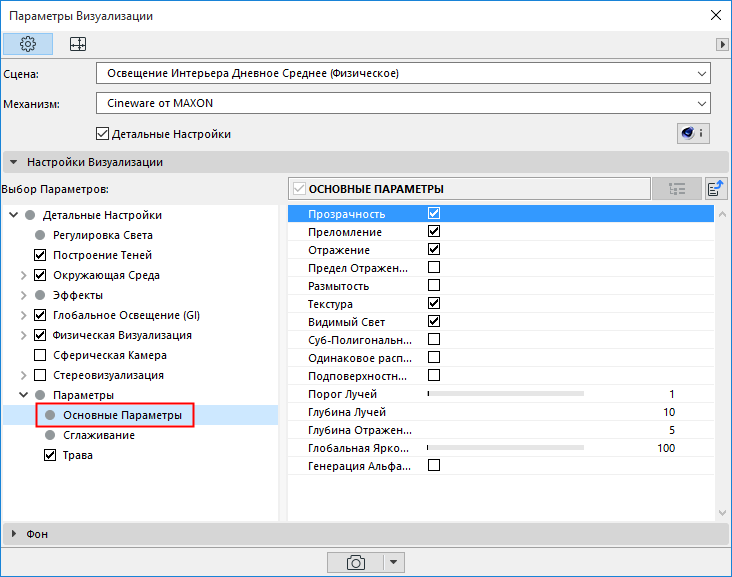This screenshot has height=577, width=732.
Task: Uncheck the Преломление checkbox
Action: [434, 231]
